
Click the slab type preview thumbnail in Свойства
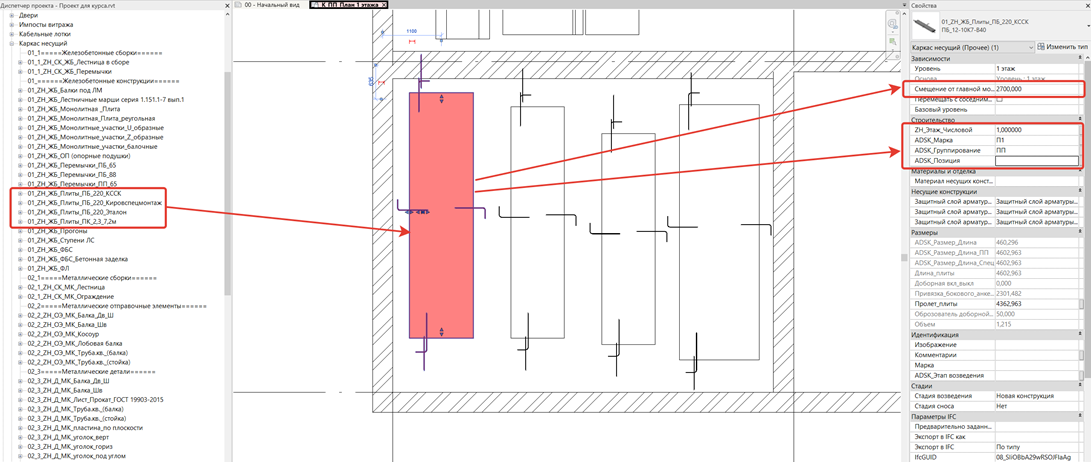pos(924,25)
